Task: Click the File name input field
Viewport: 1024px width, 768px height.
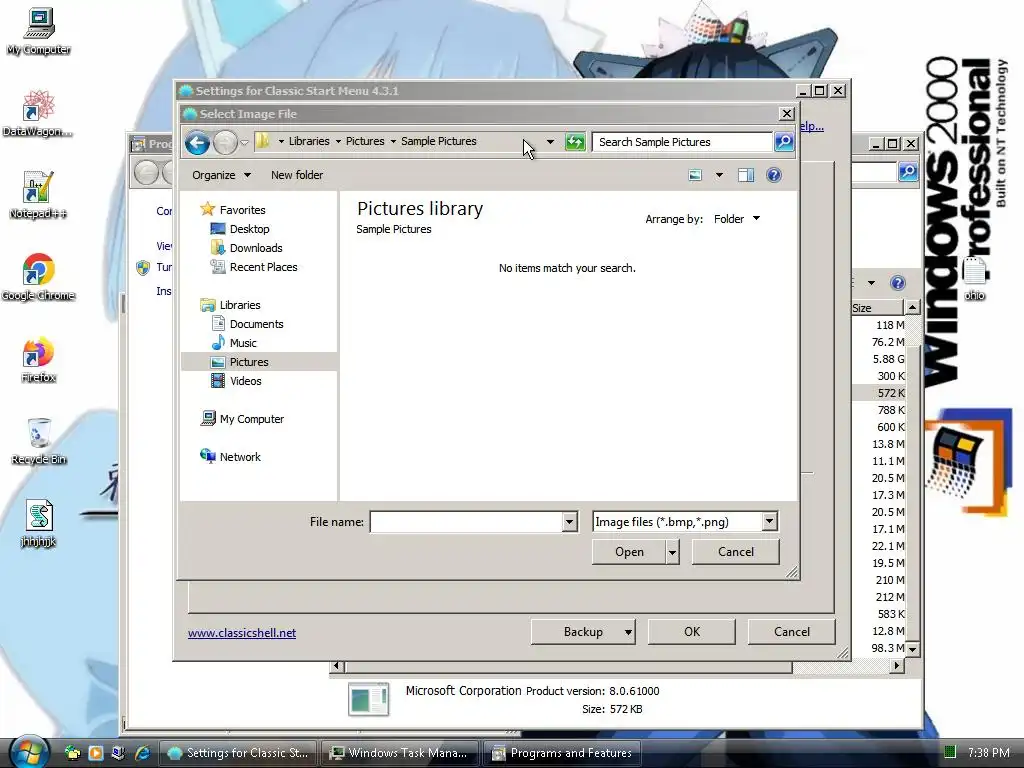Action: point(466,522)
